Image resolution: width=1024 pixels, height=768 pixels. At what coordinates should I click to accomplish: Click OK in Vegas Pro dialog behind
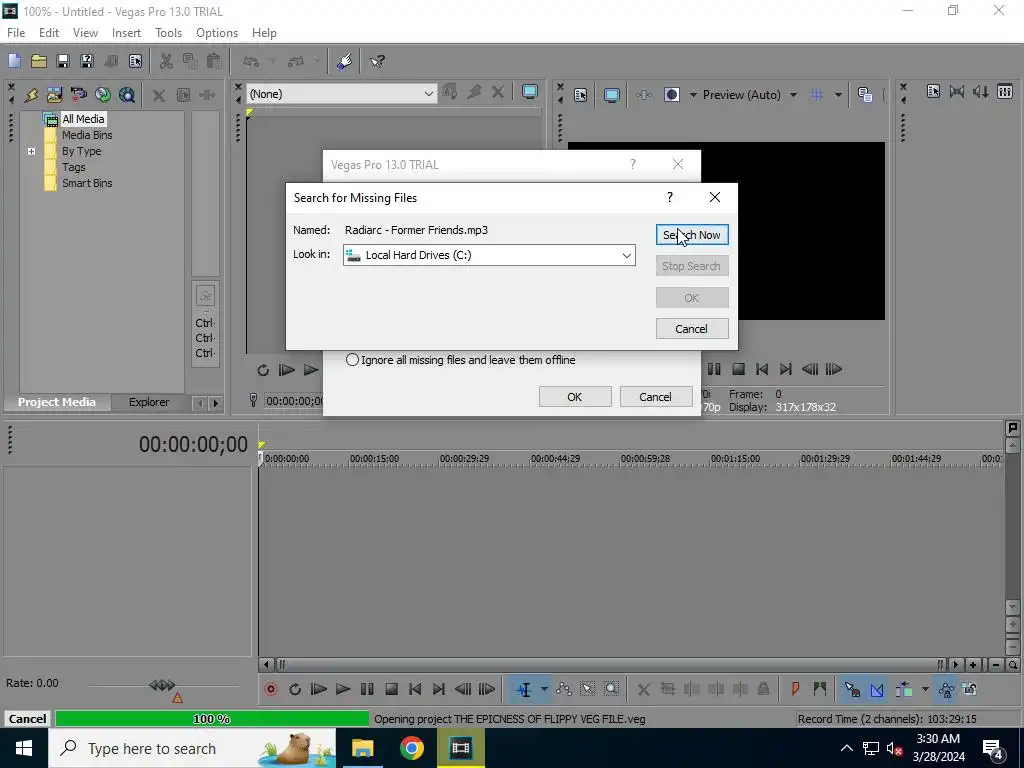[575, 397]
